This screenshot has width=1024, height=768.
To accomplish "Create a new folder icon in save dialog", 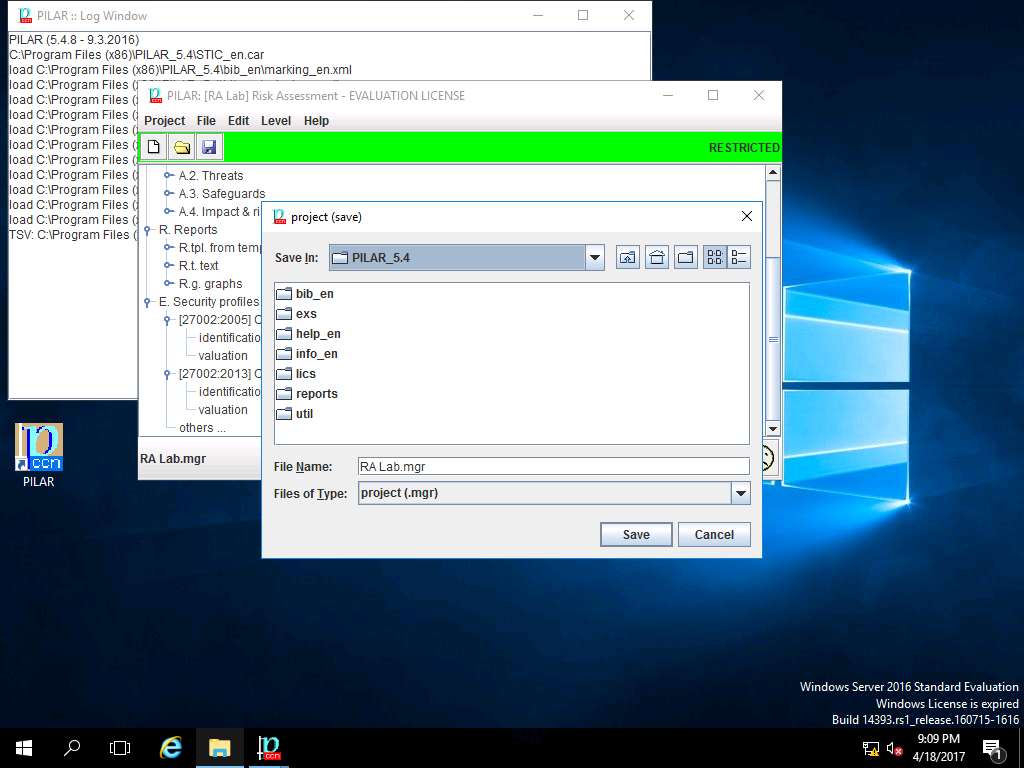I will click(685, 257).
